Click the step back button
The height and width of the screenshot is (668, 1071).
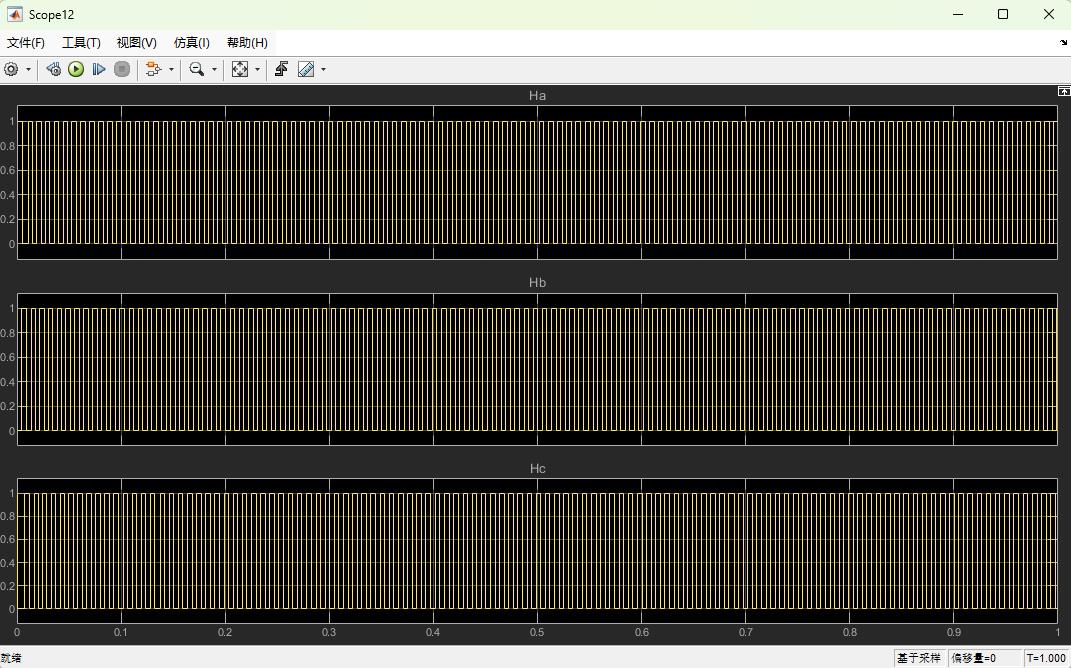53,69
